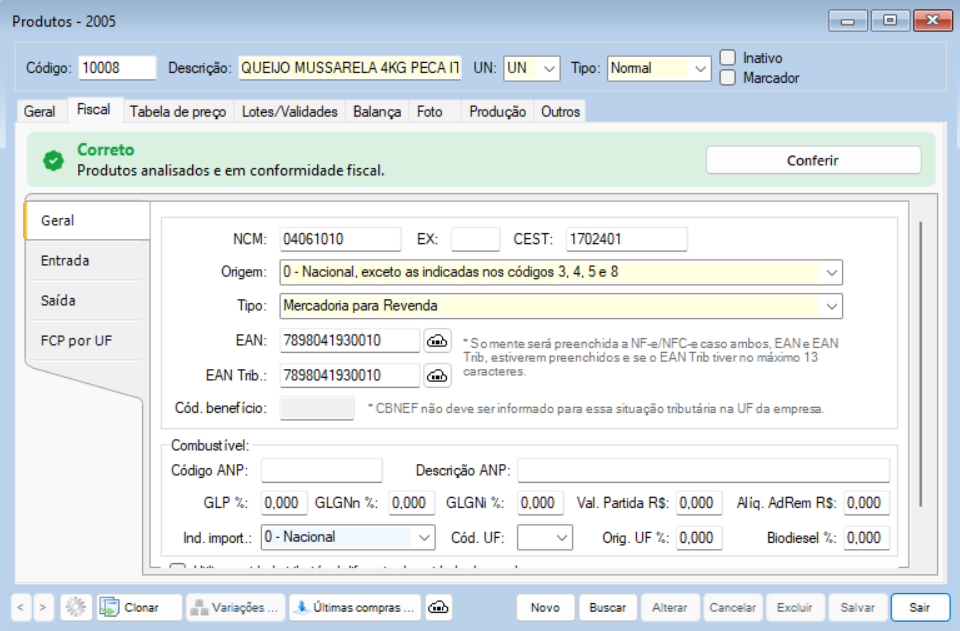Open the Ind. import. dropdown

point(424,538)
